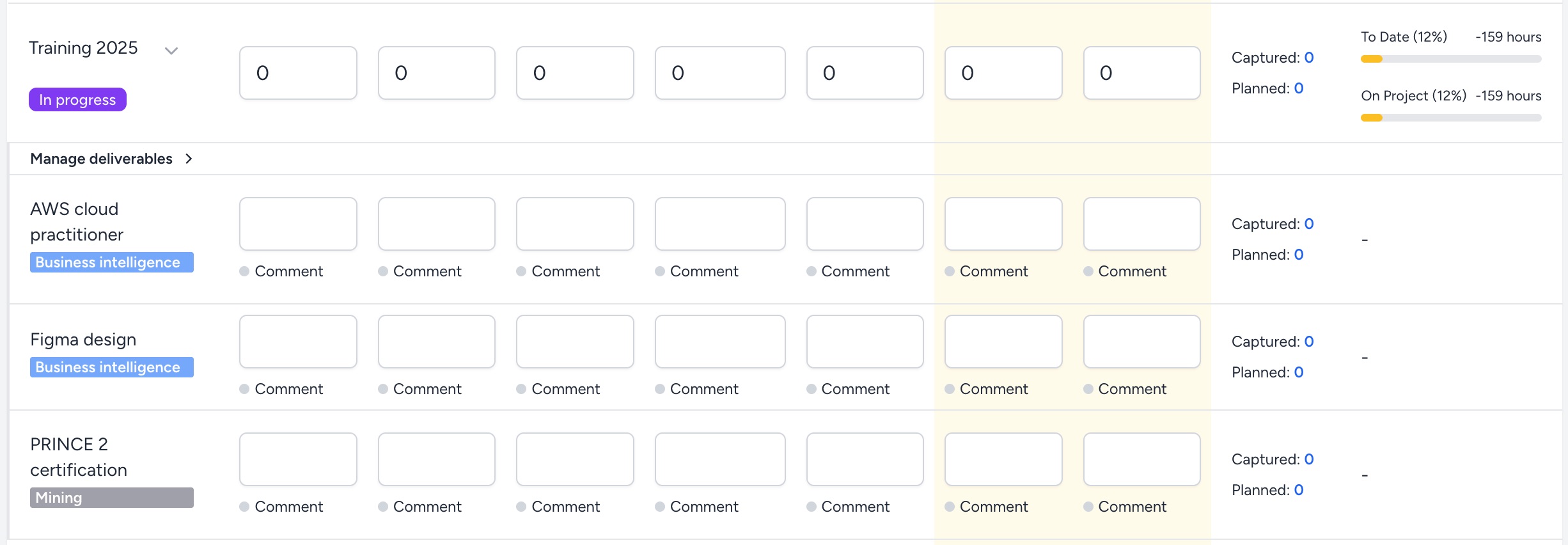Screen dimensions: 1568x545
Task: Select the first hours input for Training 2025
Action: click(x=298, y=72)
